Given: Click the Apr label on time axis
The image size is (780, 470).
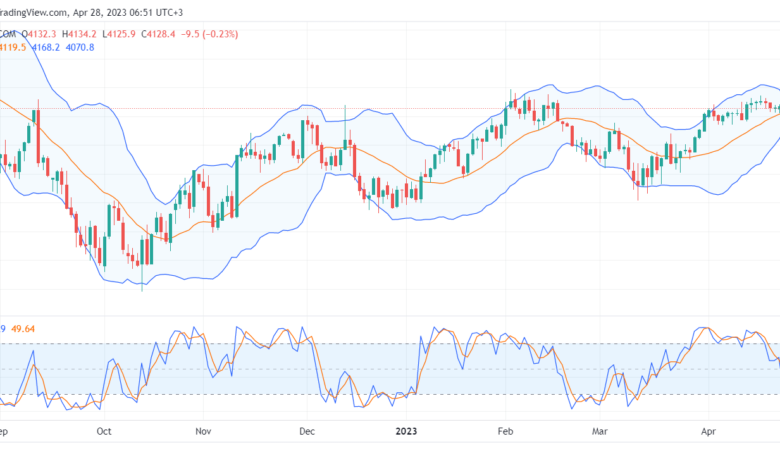Looking at the screenshot, I should [x=708, y=431].
